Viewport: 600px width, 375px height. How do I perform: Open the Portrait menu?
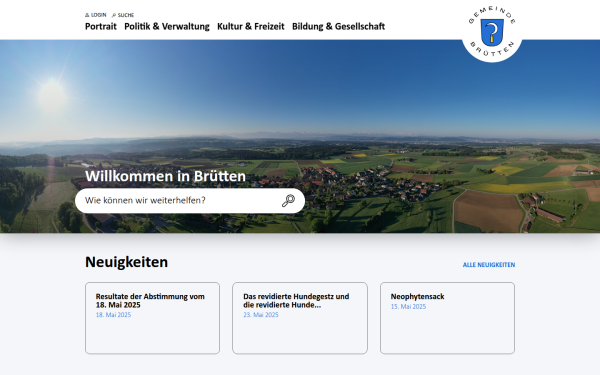101,26
